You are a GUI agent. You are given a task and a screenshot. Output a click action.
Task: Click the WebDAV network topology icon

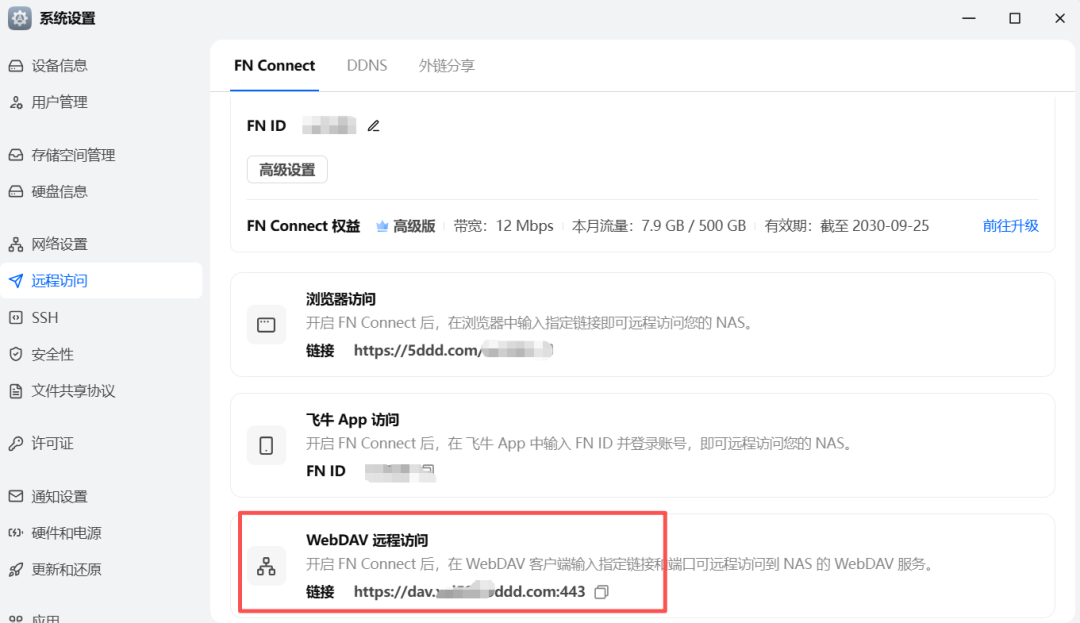click(266, 564)
